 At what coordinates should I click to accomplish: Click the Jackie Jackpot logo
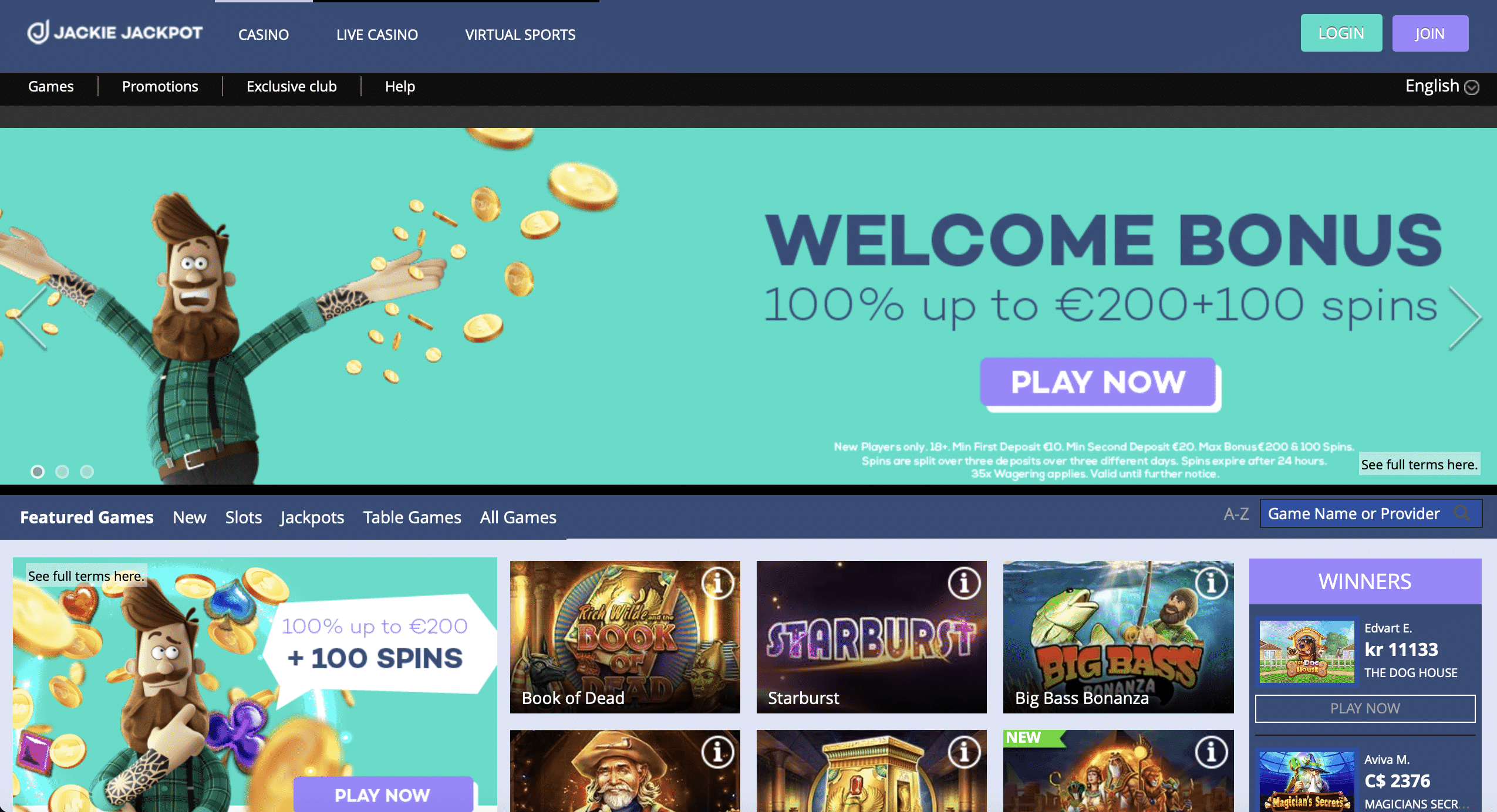pyautogui.click(x=114, y=32)
